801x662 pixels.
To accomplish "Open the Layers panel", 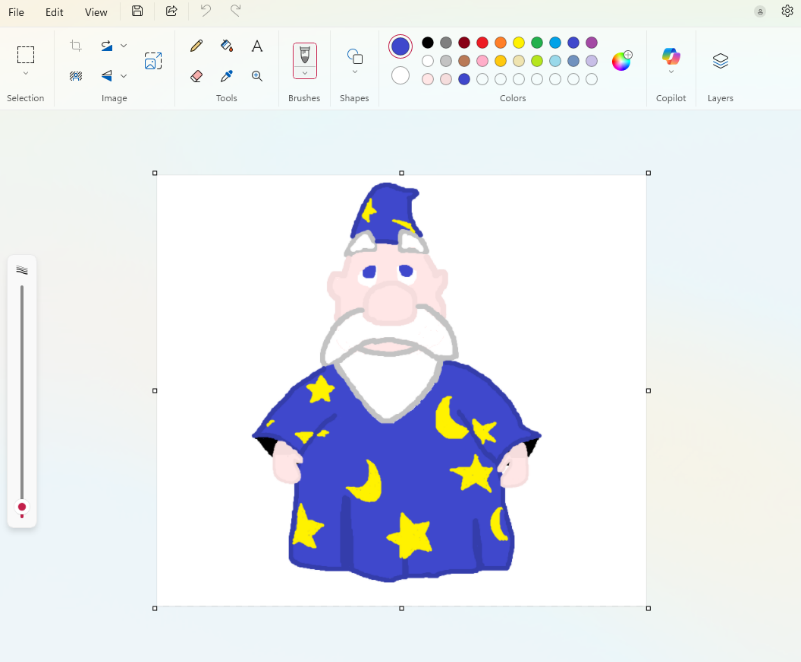I will click(720, 61).
